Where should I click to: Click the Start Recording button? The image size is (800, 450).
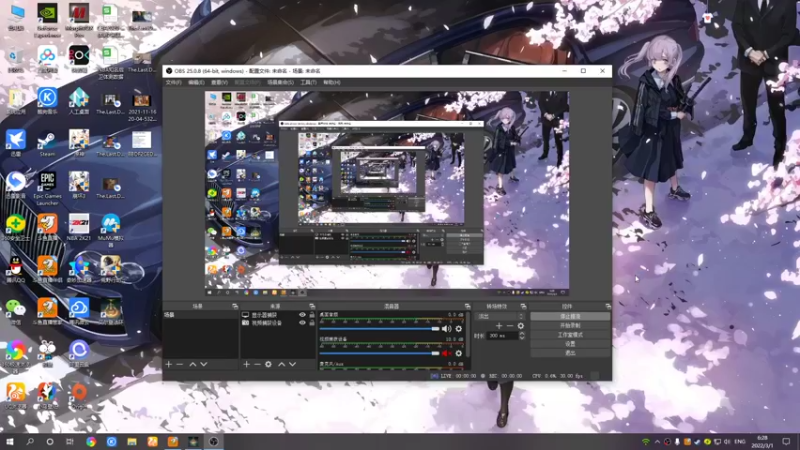(570, 326)
